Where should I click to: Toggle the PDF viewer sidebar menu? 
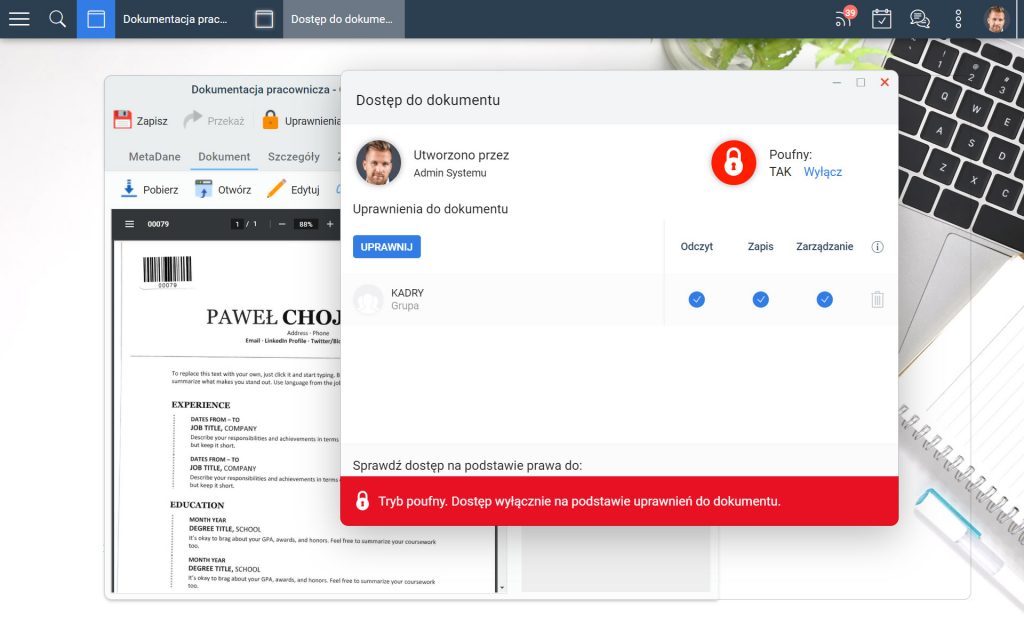[129, 224]
